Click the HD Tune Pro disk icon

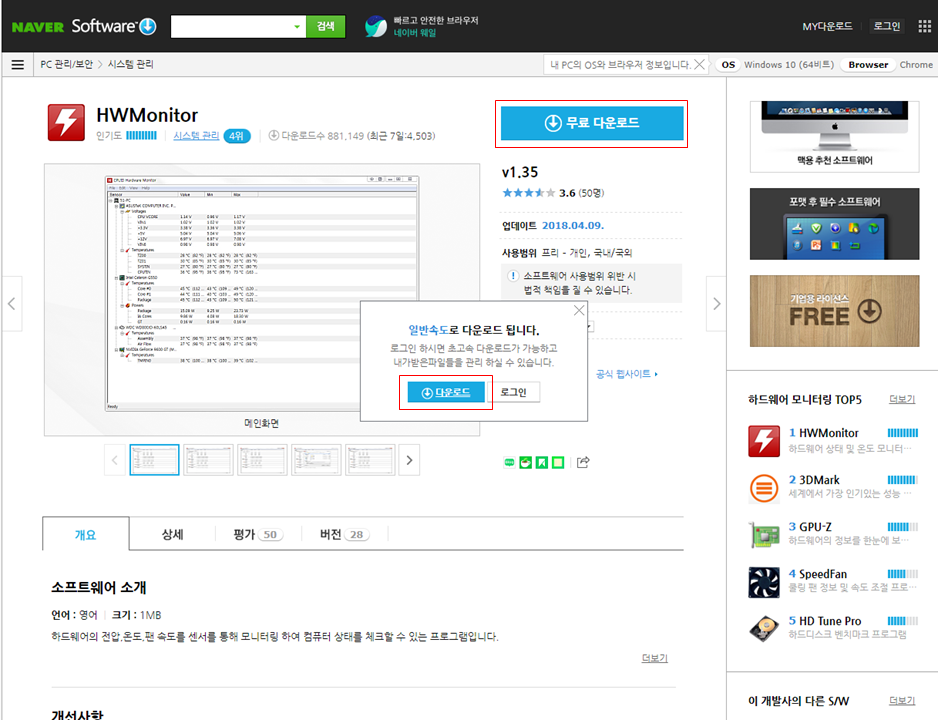tap(764, 629)
